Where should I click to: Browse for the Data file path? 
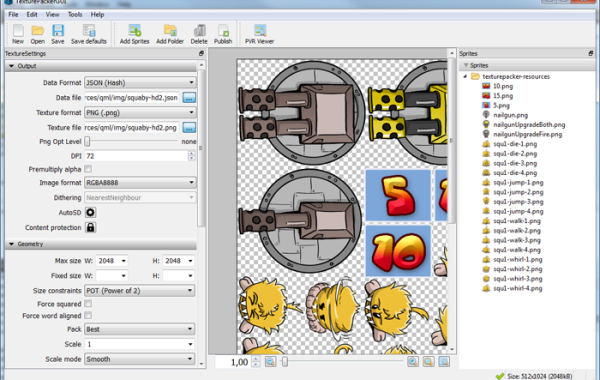[189, 98]
